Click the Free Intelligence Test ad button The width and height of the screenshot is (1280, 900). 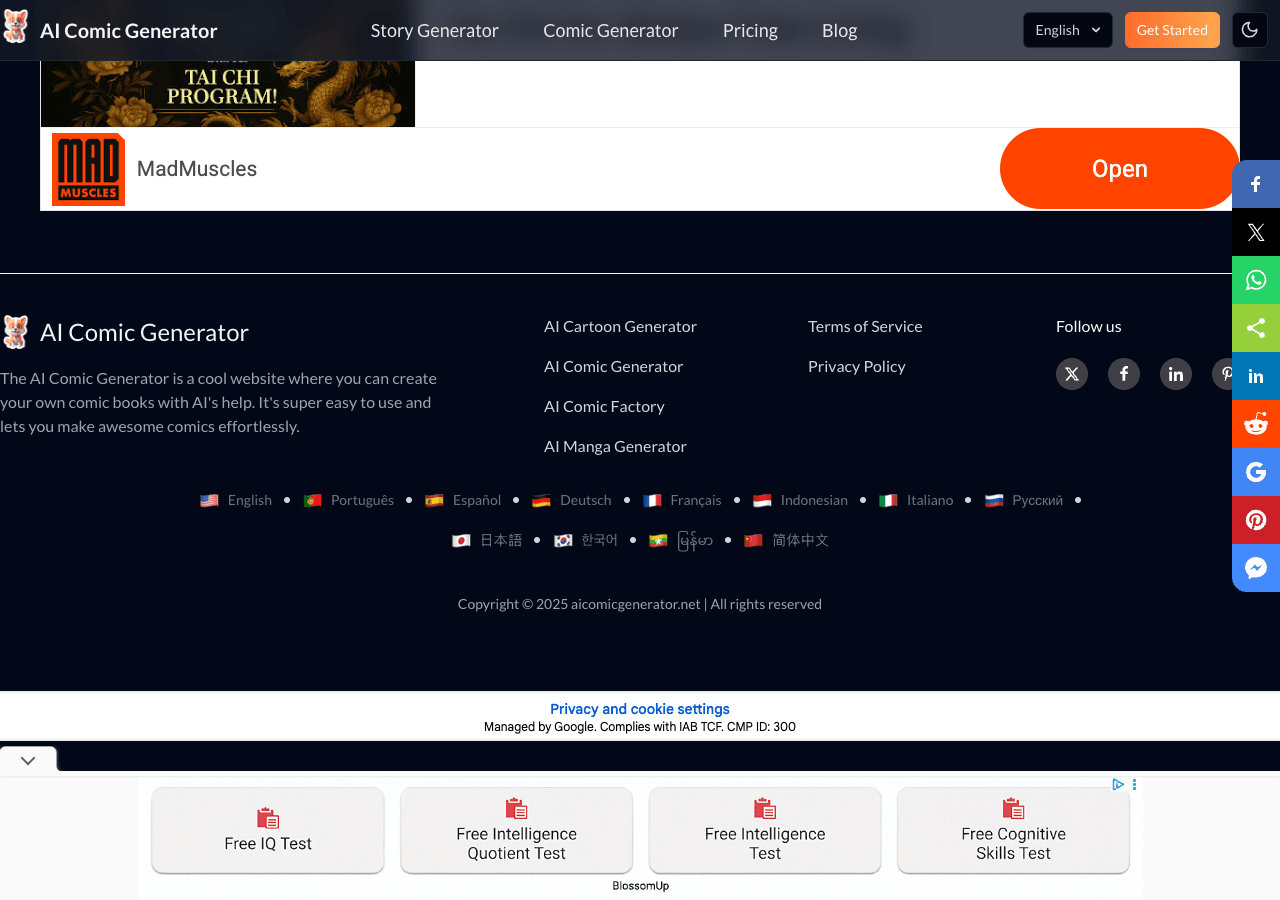tap(765, 831)
